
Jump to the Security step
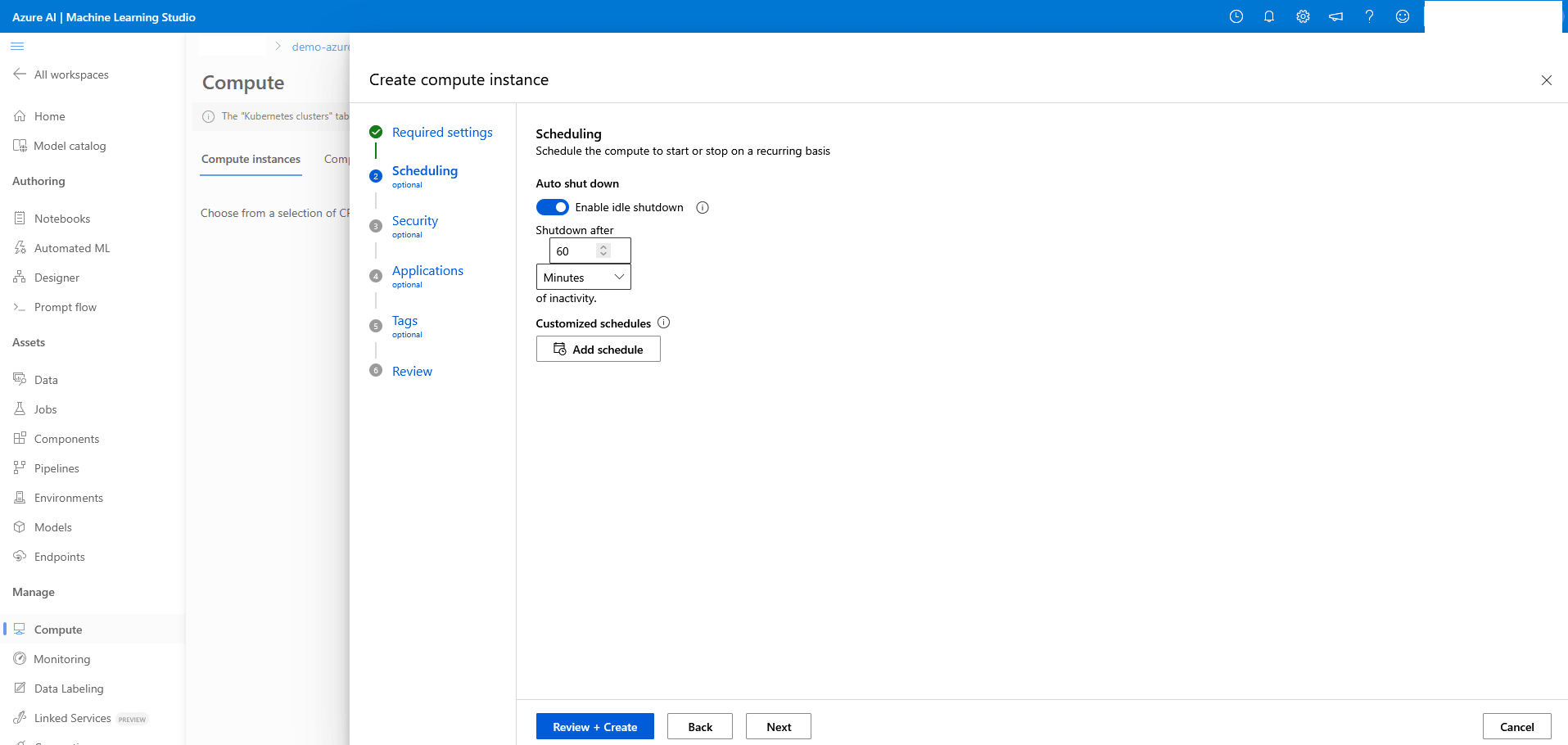pyautogui.click(x=414, y=220)
